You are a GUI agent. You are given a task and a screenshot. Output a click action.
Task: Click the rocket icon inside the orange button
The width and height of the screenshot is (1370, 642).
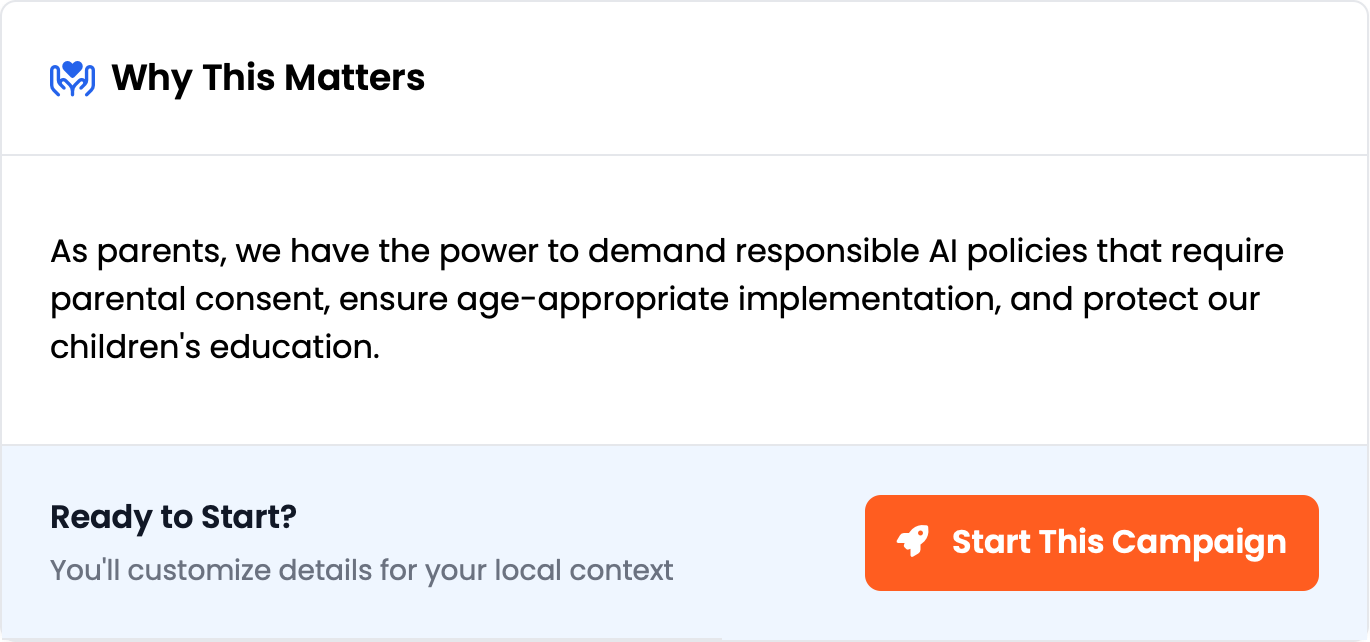(x=914, y=542)
